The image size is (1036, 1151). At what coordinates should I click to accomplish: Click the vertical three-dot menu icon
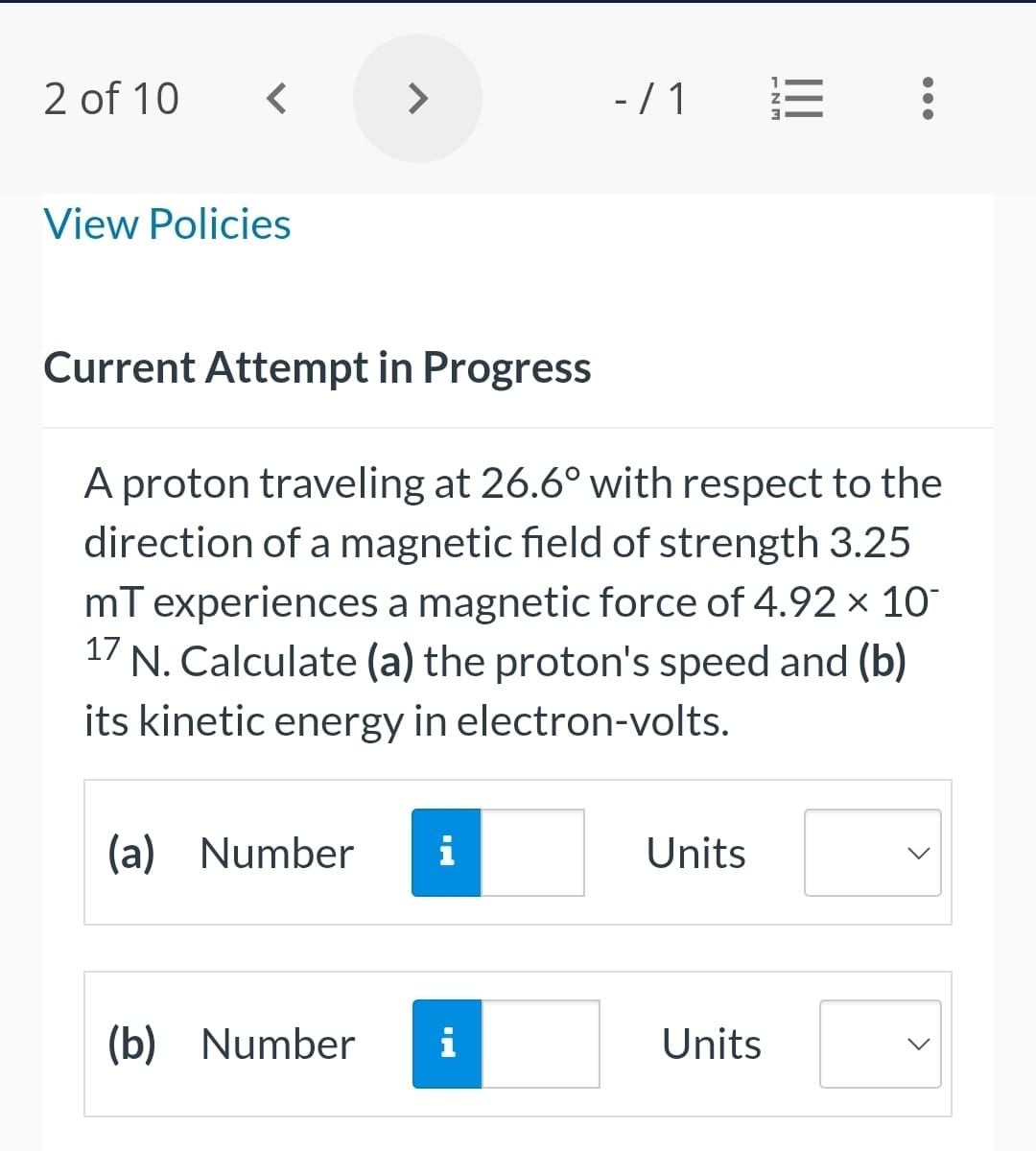point(927,98)
